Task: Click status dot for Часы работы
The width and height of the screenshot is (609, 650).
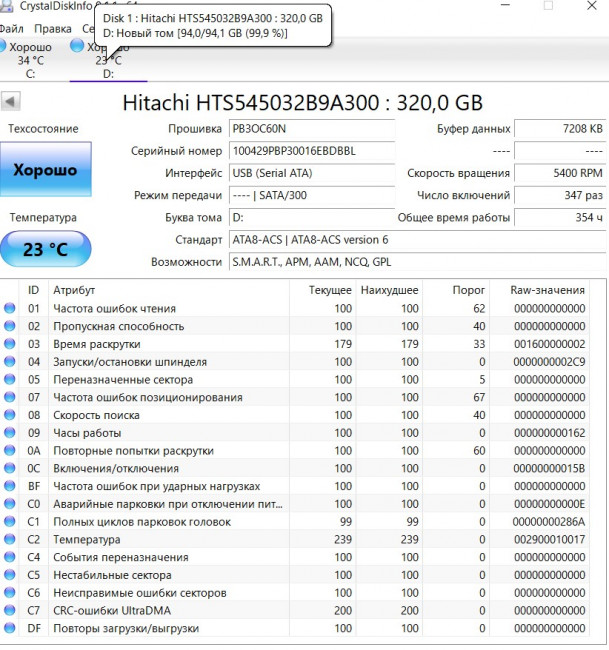Action: coord(10,433)
